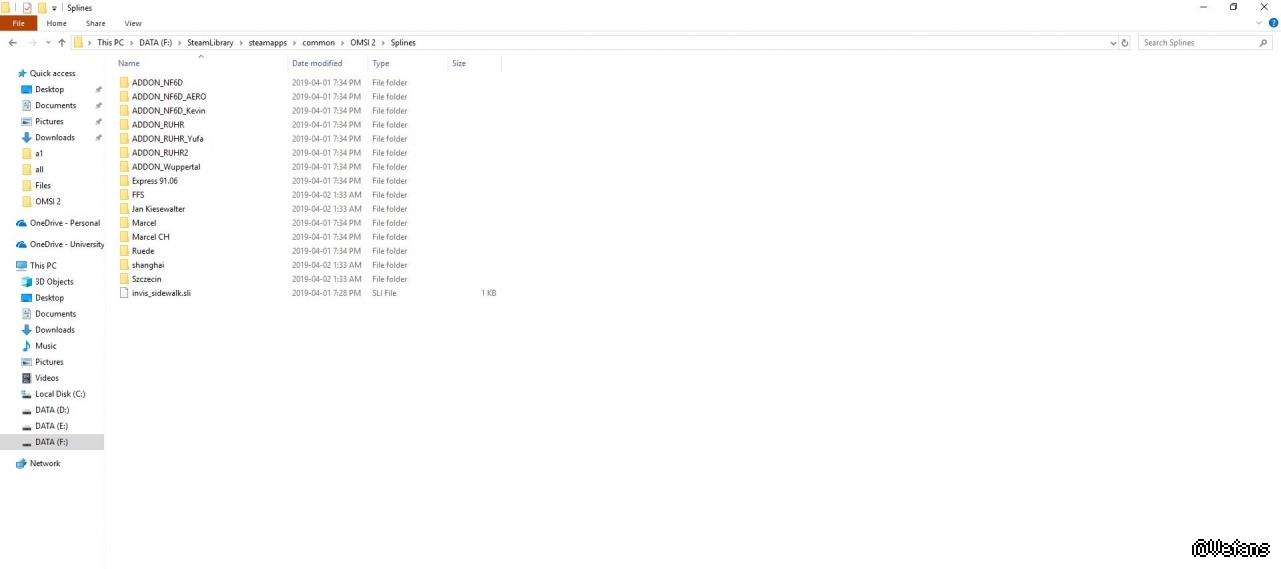Expand the address bar history dropdown
Screen dimensions: 1281x569
1113,43
